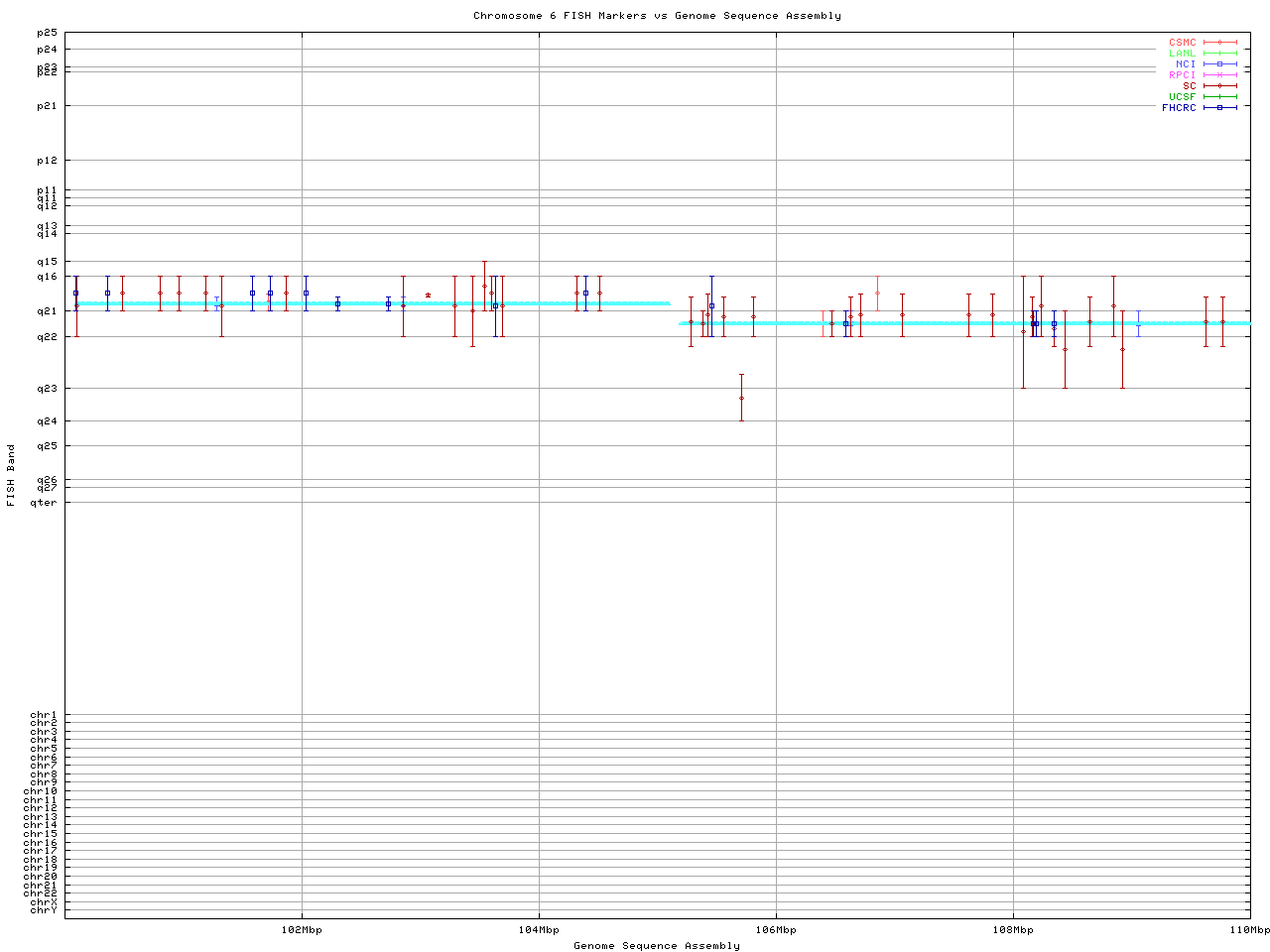Select the FHCRC square legend marker
This screenshot has height=952, width=1270.
1219,108
